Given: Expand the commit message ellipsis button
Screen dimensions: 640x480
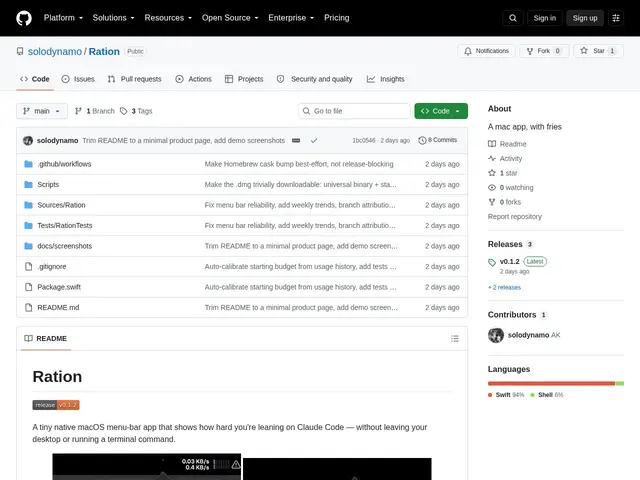Looking at the screenshot, I should [x=296, y=140].
